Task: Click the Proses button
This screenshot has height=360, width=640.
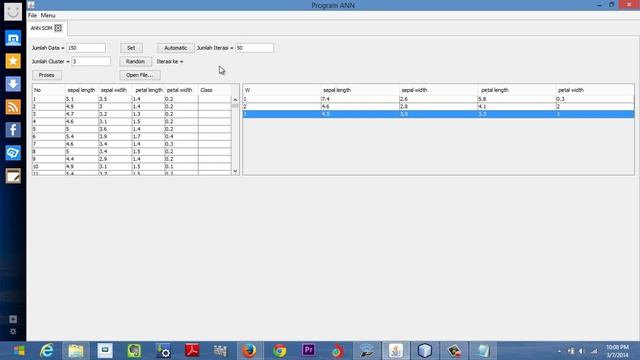Action: (47, 75)
